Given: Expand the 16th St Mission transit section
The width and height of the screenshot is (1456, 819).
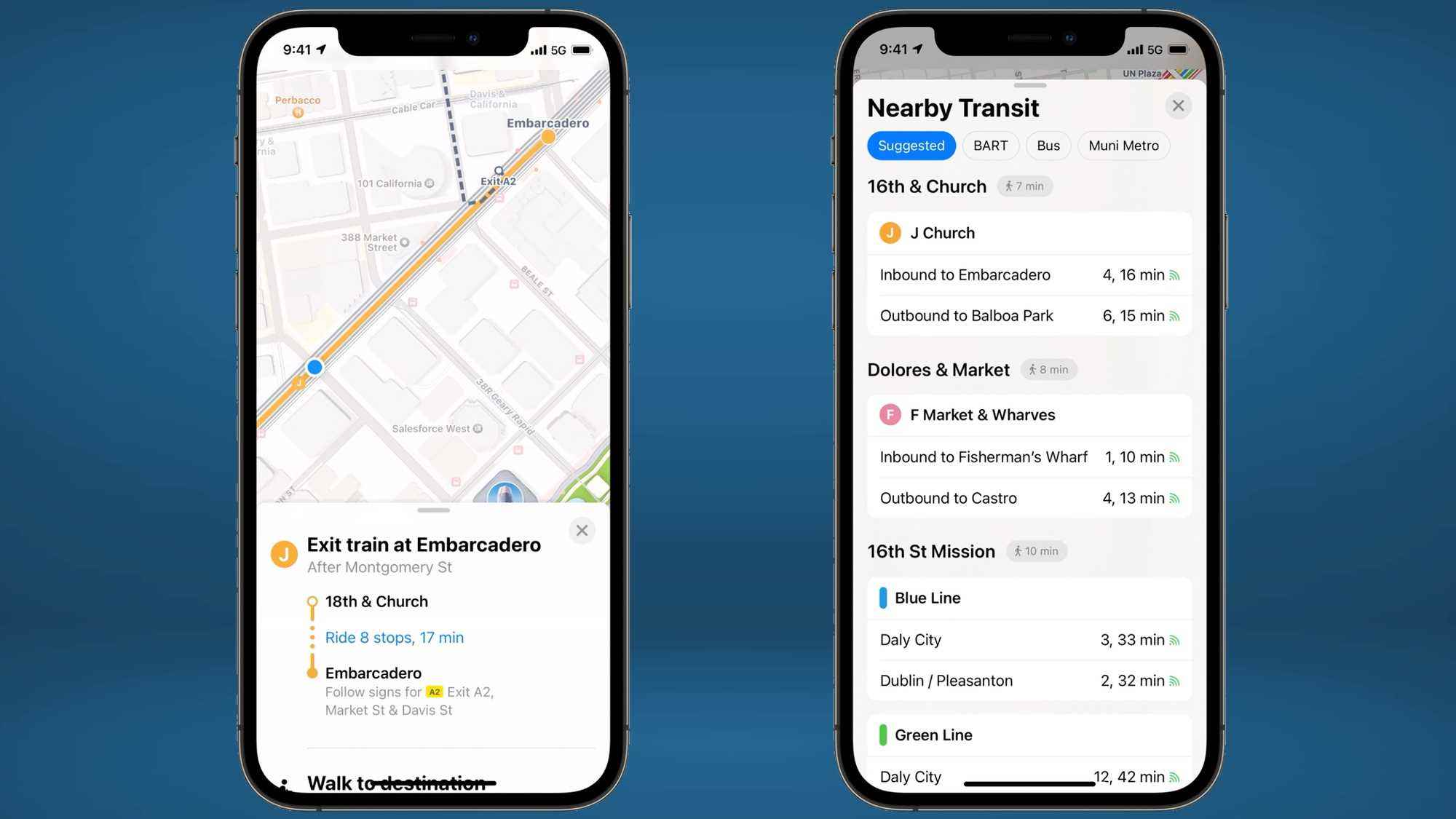Looking at the screenshot, I should (x=931, y=551).
